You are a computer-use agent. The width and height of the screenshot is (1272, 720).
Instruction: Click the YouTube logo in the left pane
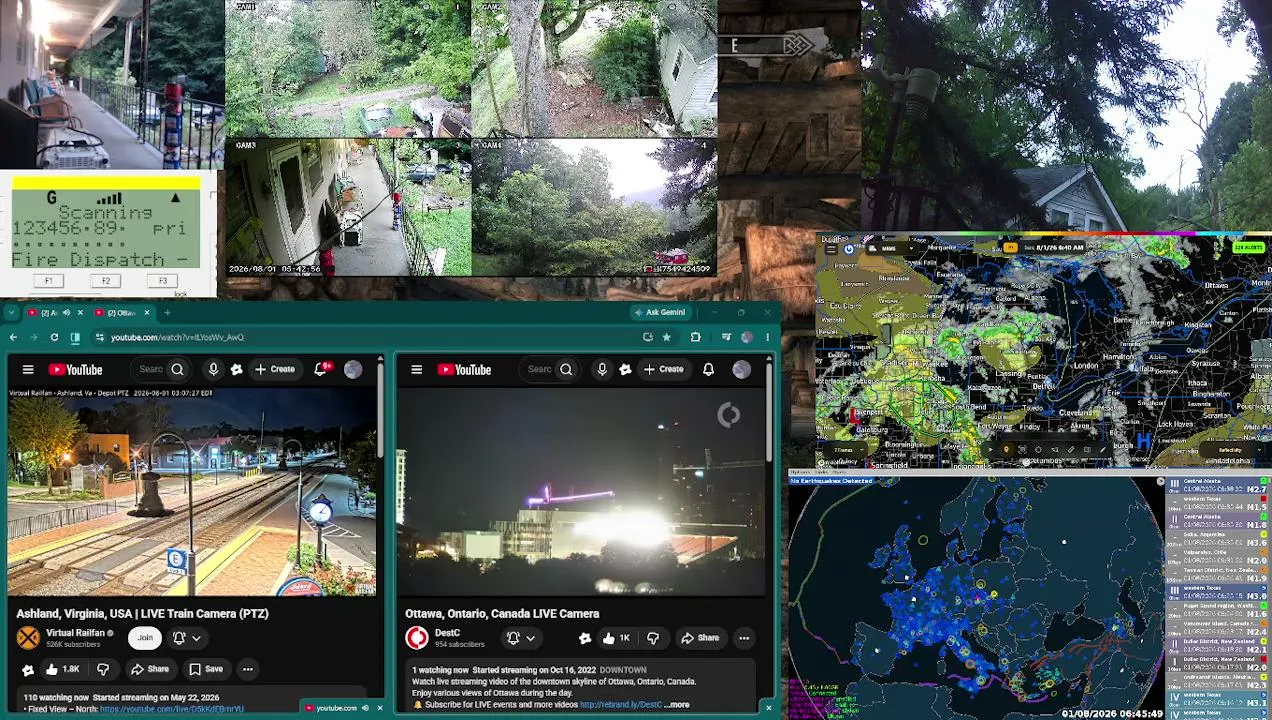click(x=75, y=370)
